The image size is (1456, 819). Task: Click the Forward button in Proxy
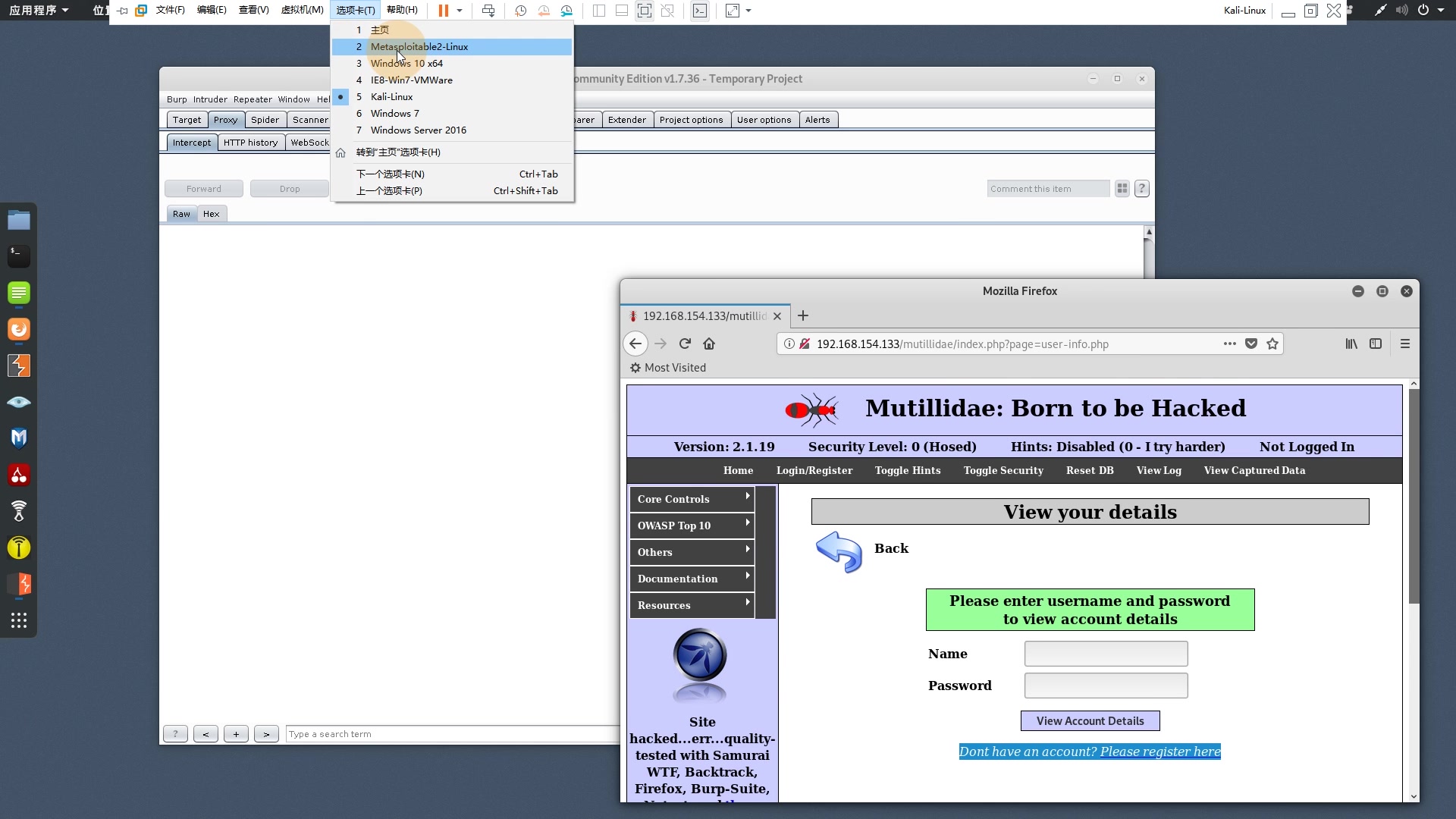(x=204, y=188)
